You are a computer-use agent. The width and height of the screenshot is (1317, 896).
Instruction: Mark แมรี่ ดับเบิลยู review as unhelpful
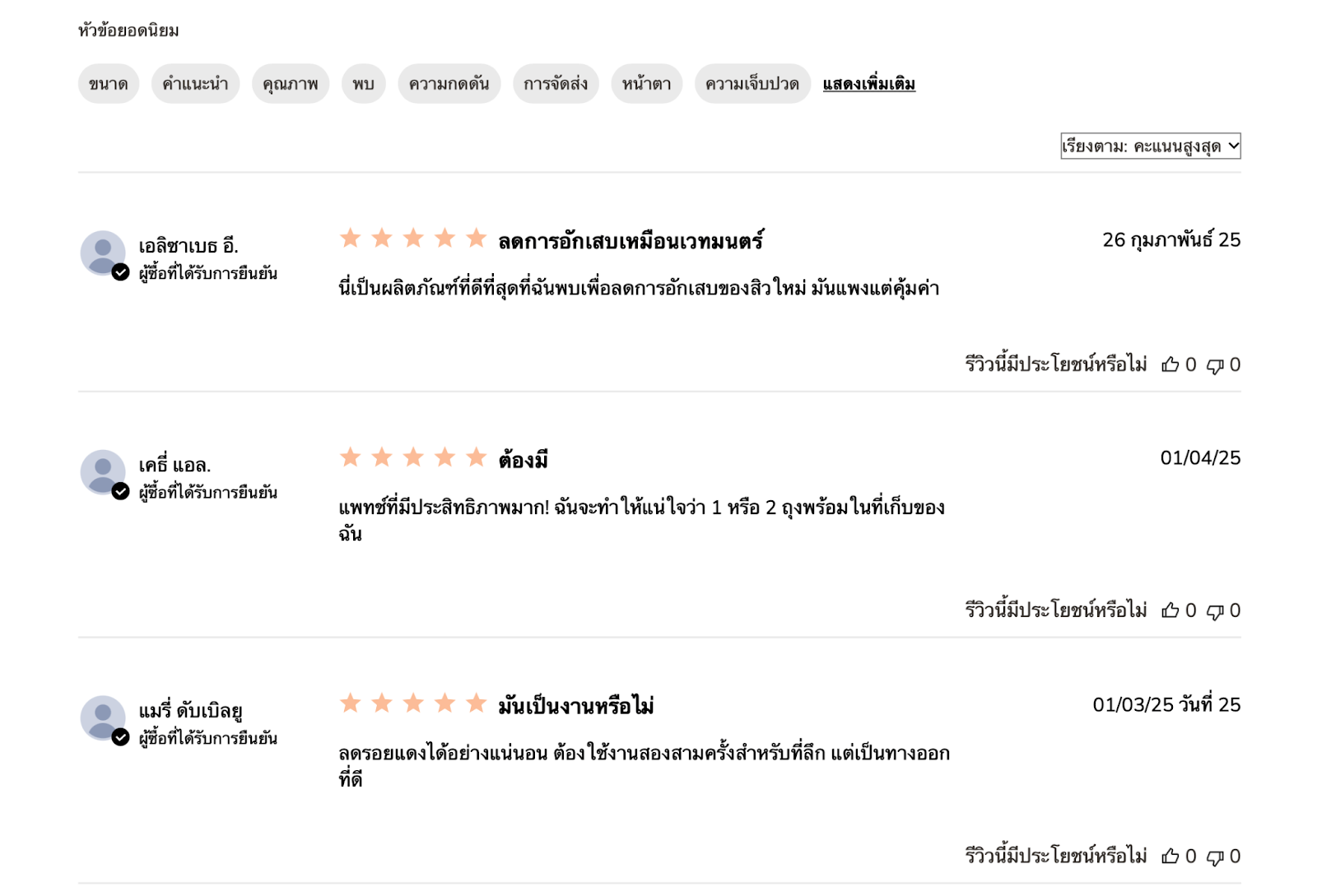click(1215, 857)
